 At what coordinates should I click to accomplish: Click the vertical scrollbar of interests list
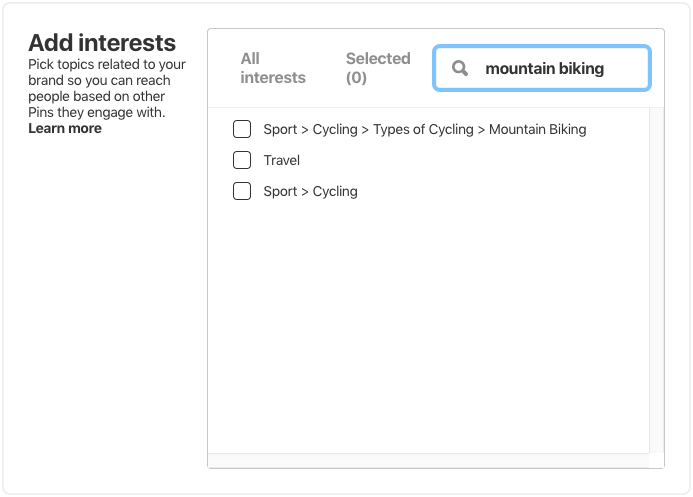656,280
